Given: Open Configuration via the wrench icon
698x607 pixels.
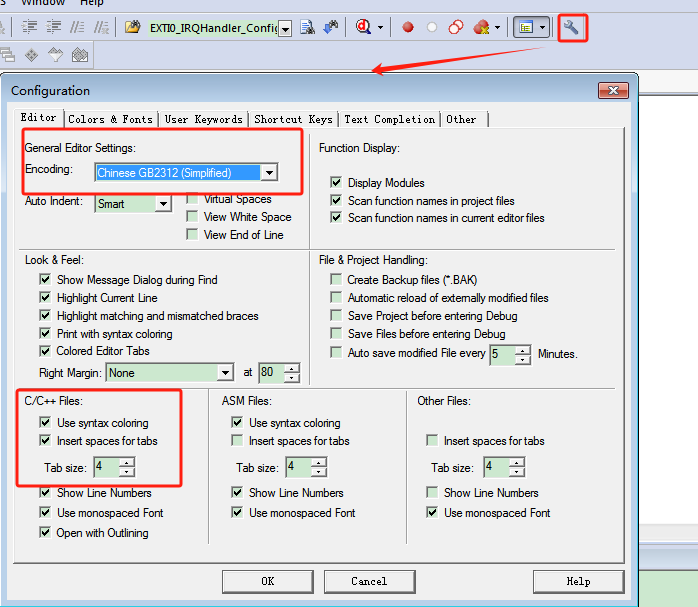Looking at the screenshot, I should pyautogui.click(x=572, y=28).
